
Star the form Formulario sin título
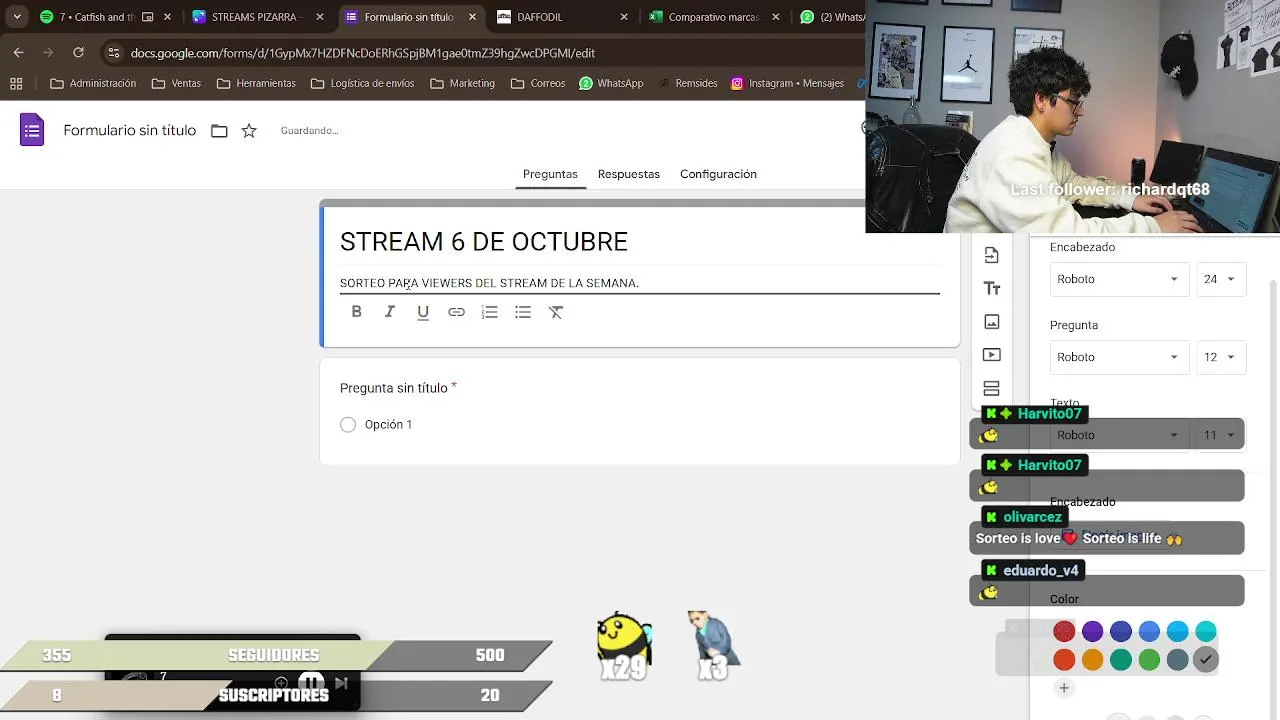point(249,131)
